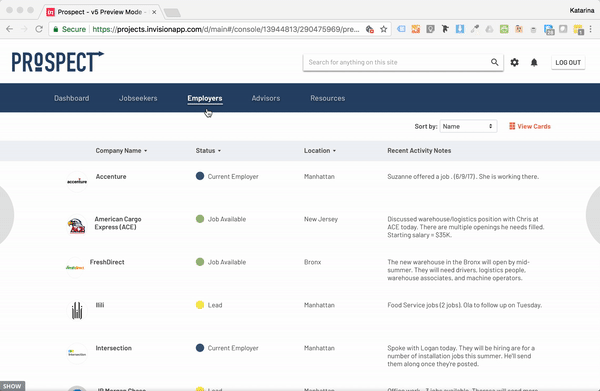The width and height of the screenshot is (600, 391).
Task: Click the Katarina profile name
Action: pyautogui.click(x=582, y=10)
